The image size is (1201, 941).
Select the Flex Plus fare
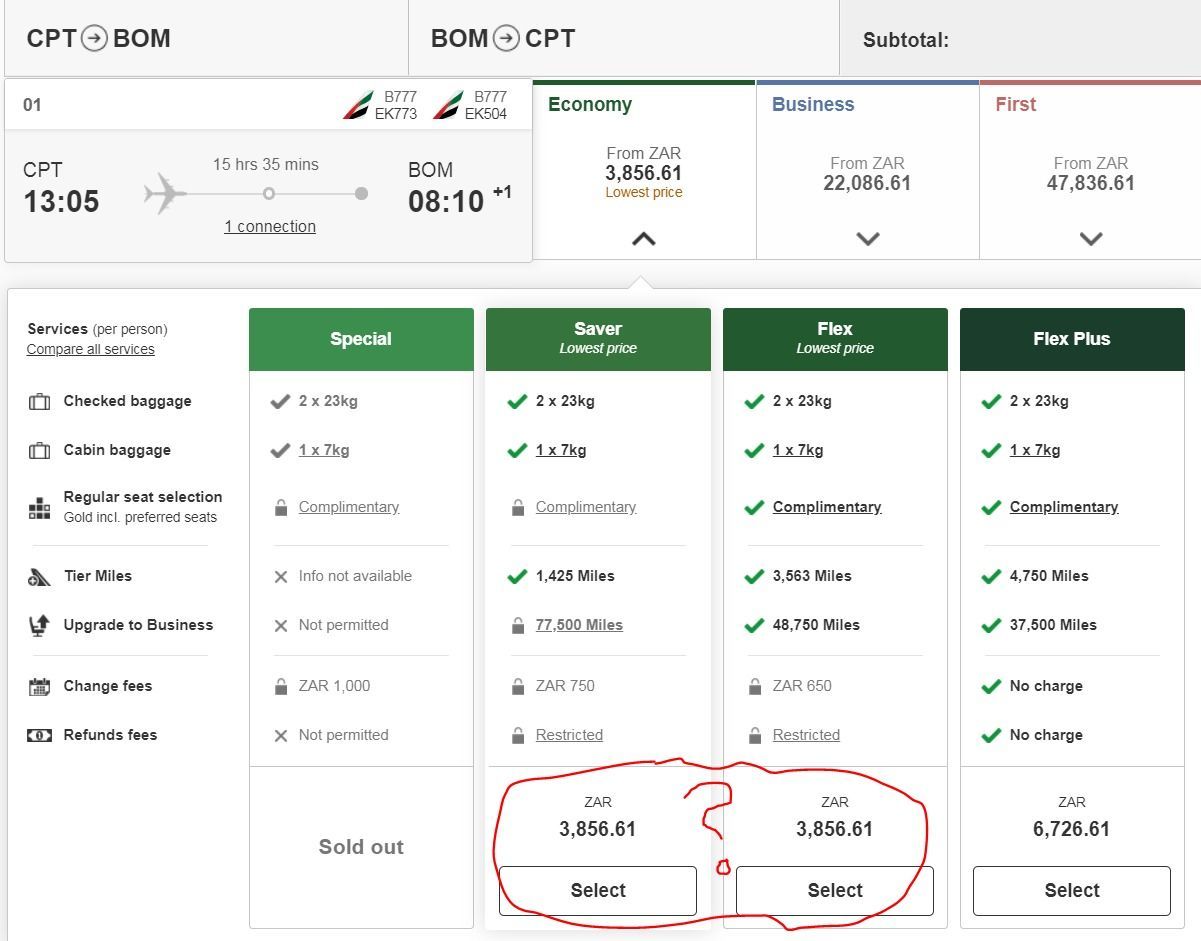click(x=1071, y=890)
